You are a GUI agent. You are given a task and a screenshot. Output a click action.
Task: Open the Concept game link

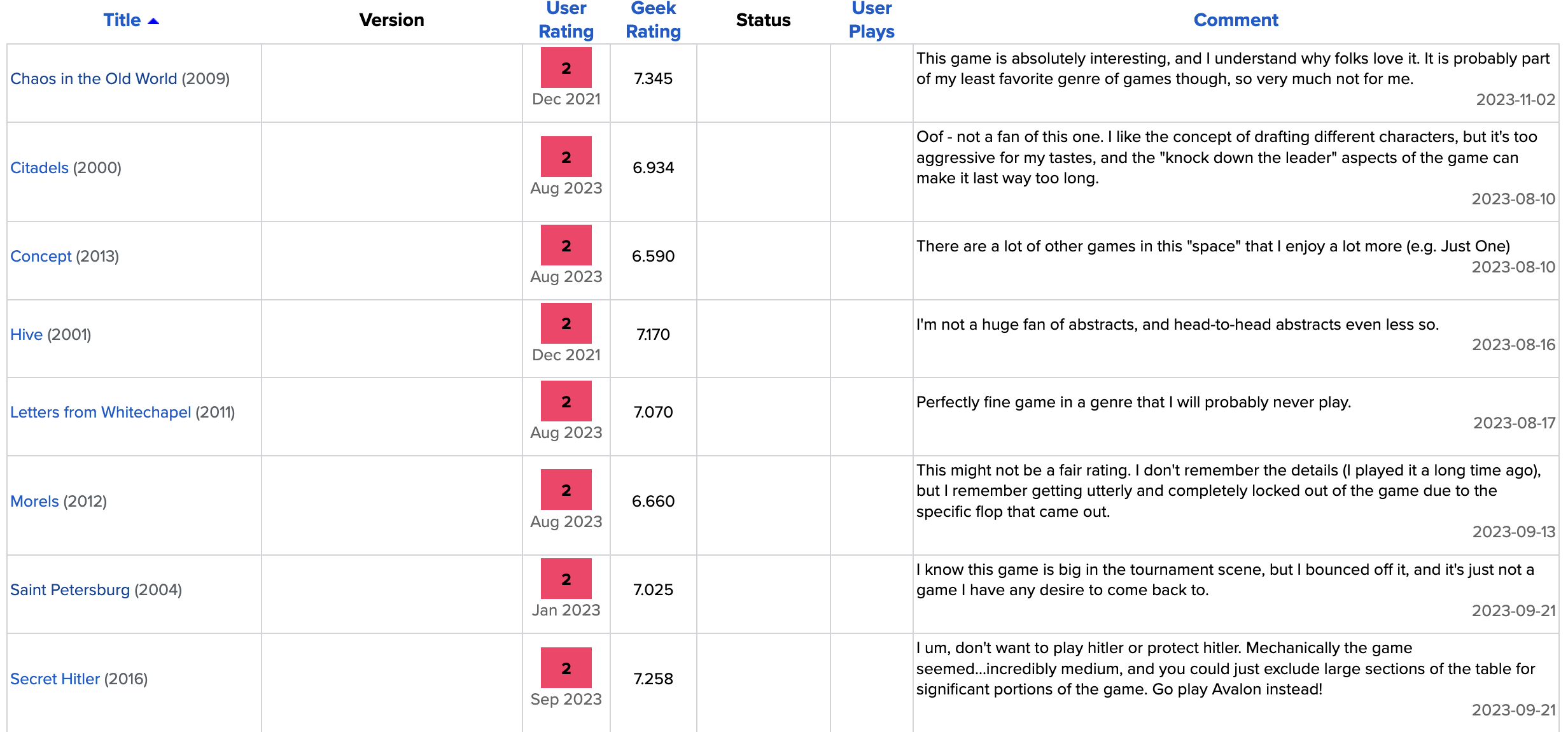click(x=41, y=257)
